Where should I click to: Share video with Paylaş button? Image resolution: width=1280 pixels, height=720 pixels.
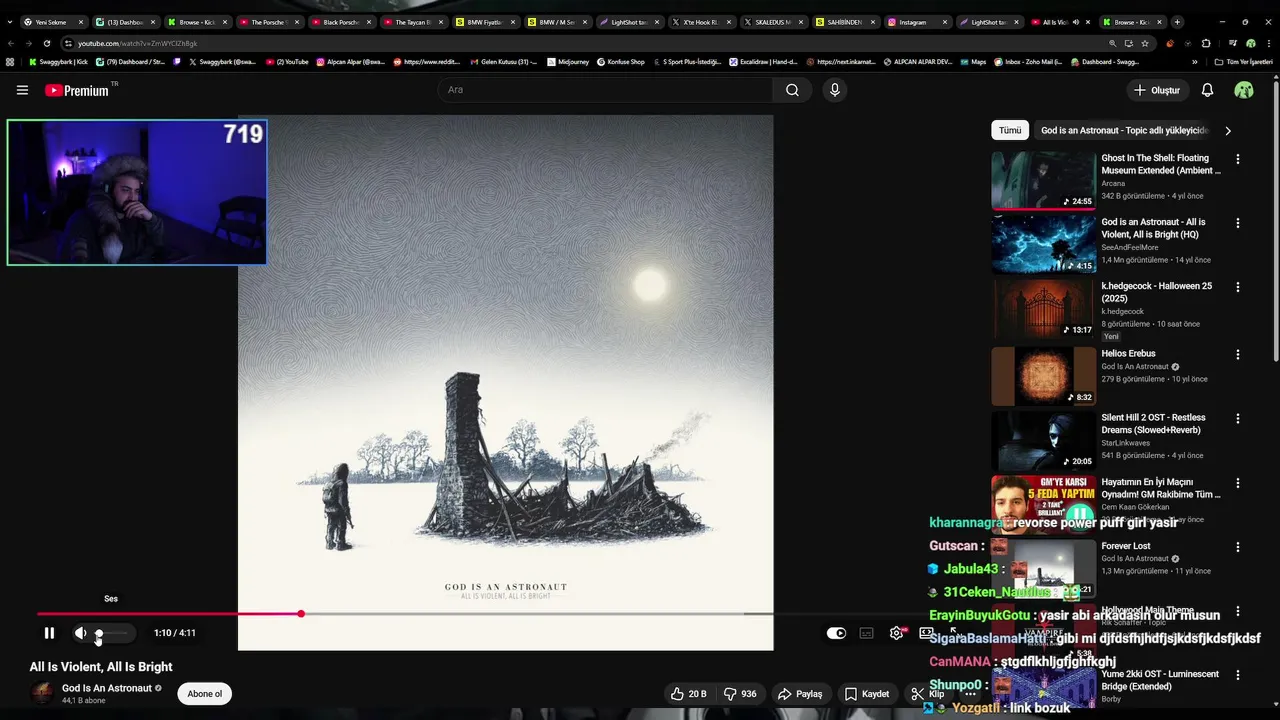[800, 694]
